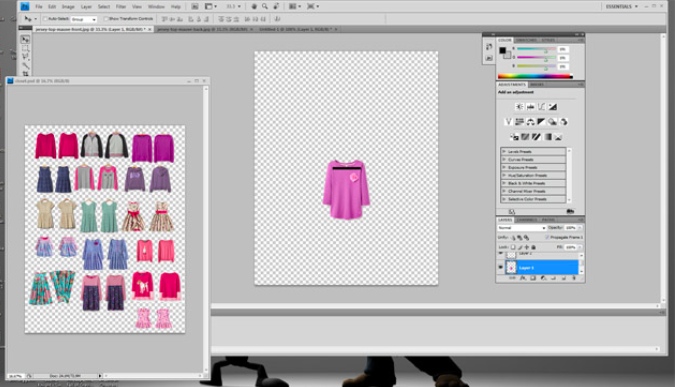This screenshot has height=387, width=675.
Task: Add a Channel Mixer adjustment
Action: point(564,122)
